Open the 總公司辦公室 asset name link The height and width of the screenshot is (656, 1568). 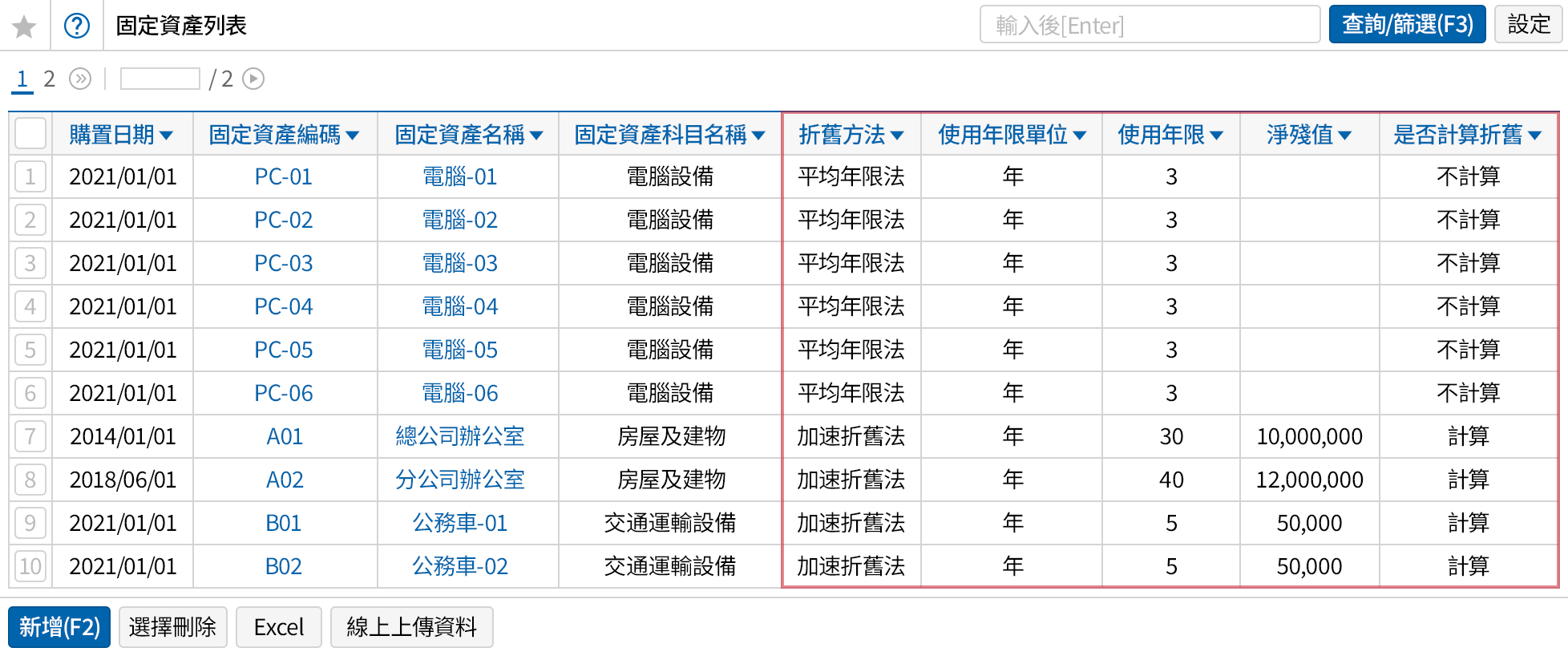(x=459, y=436)
